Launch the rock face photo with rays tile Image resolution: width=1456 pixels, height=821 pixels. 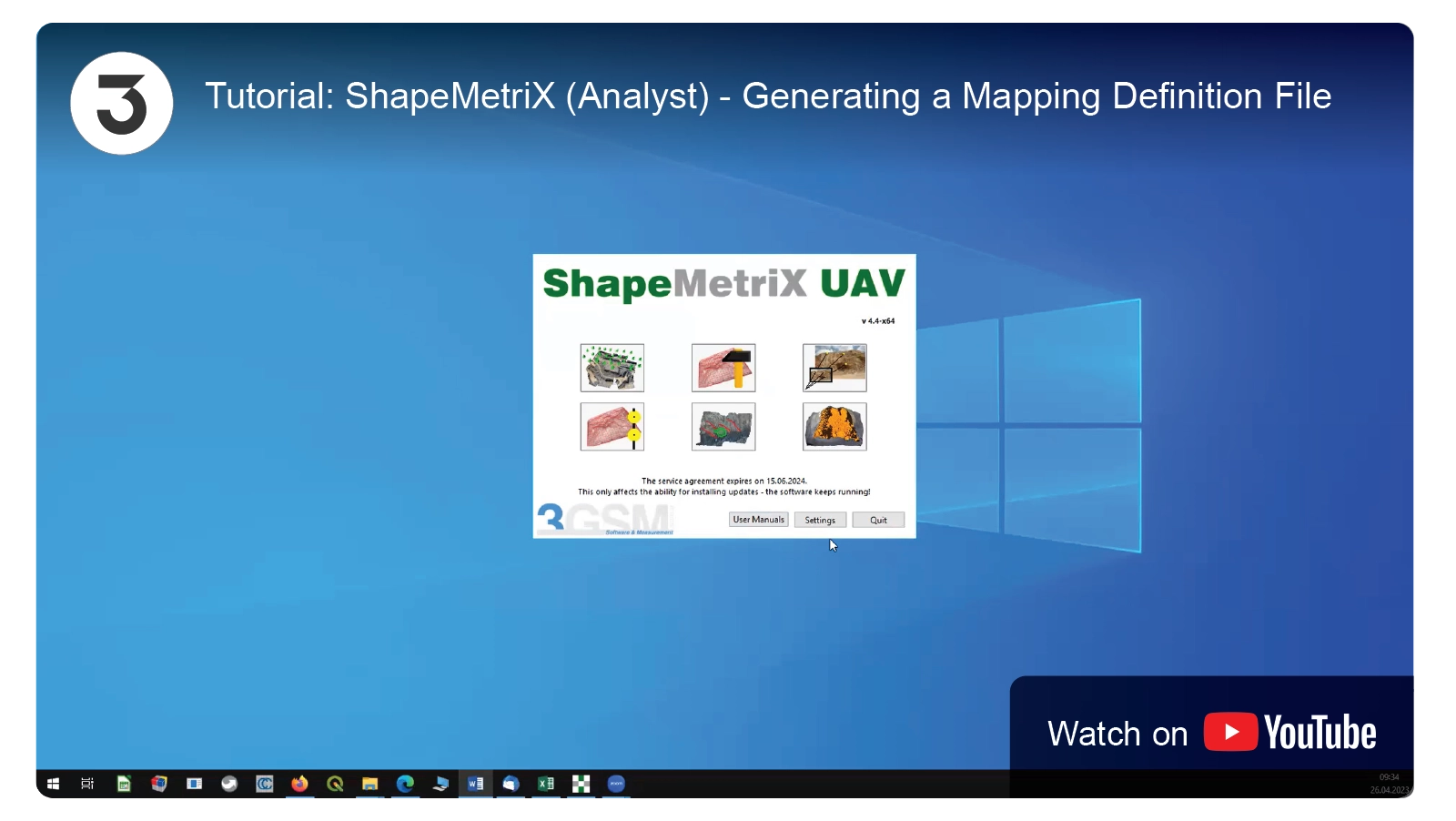pos(834,368)
